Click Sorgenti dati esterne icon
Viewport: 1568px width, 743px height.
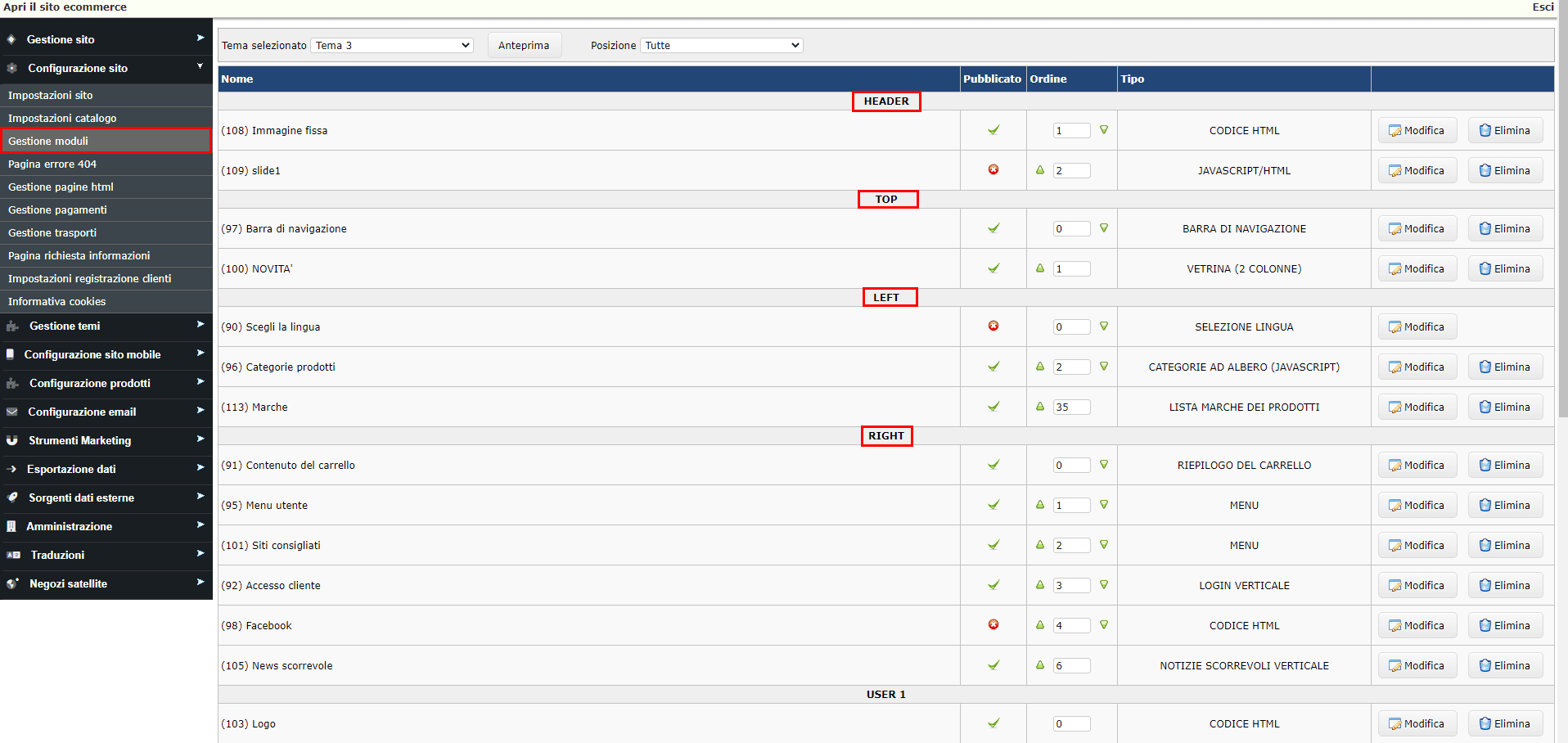pyautogui.click(x=12, y=498)
